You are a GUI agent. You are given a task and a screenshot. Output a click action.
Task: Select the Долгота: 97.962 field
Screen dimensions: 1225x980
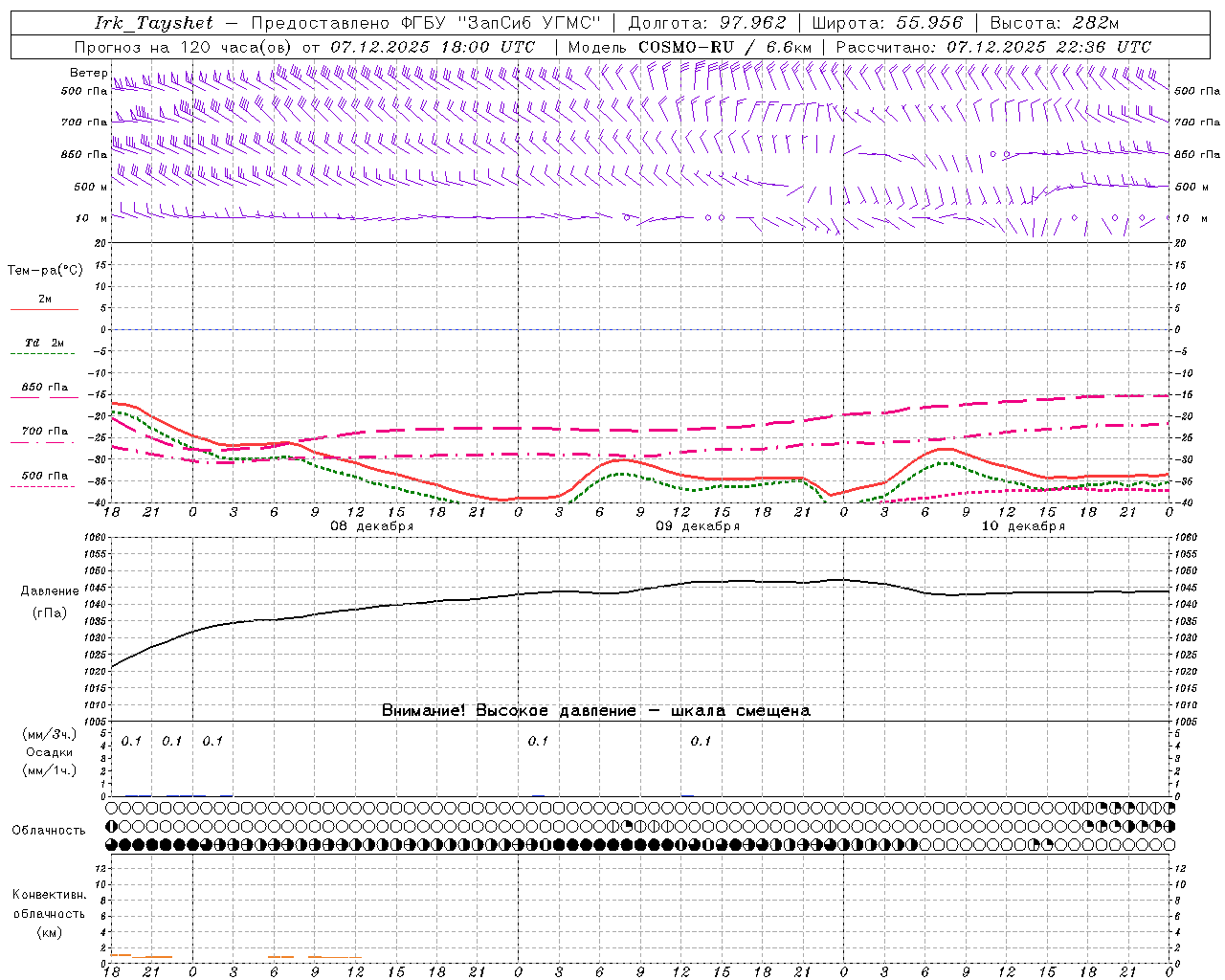click(x=707, y=23)
